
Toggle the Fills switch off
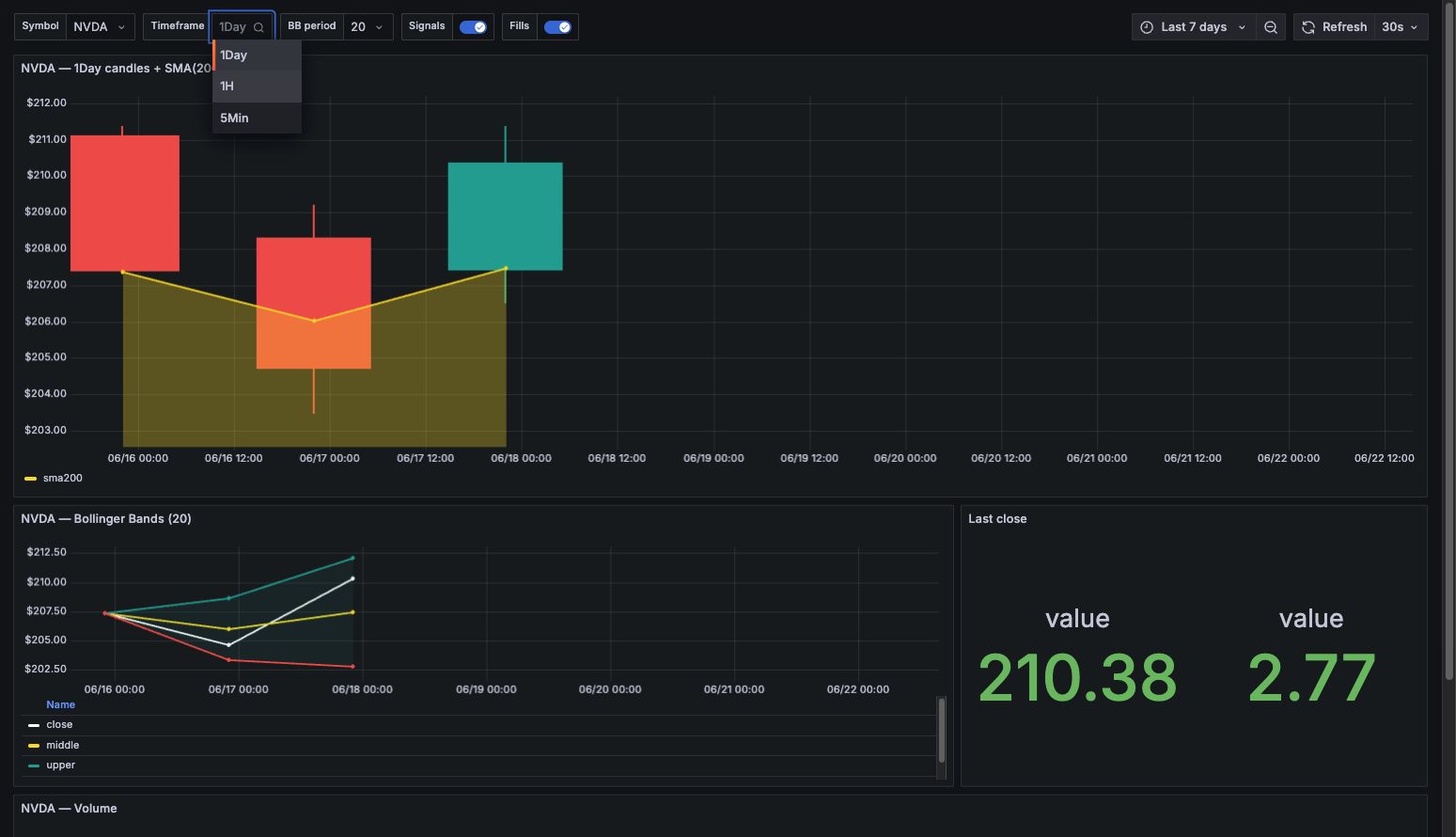coord(557,27)
